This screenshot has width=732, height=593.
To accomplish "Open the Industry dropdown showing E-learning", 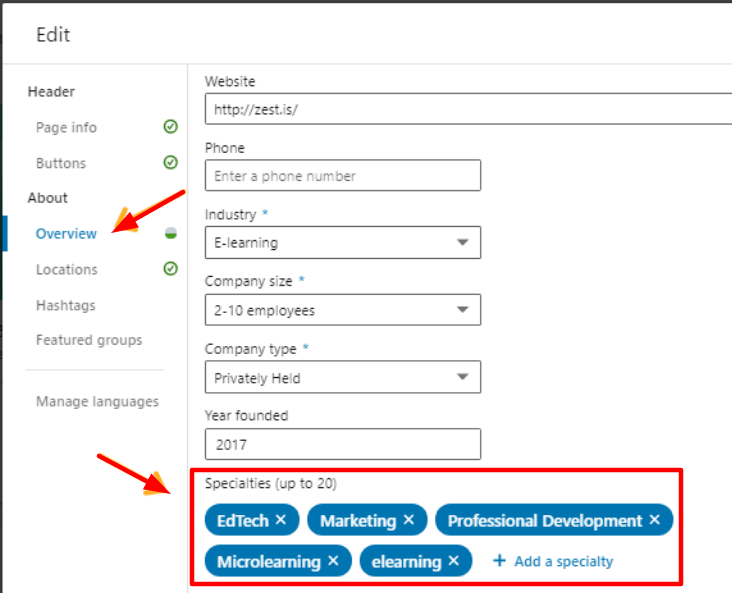I will tap(343, 242).
